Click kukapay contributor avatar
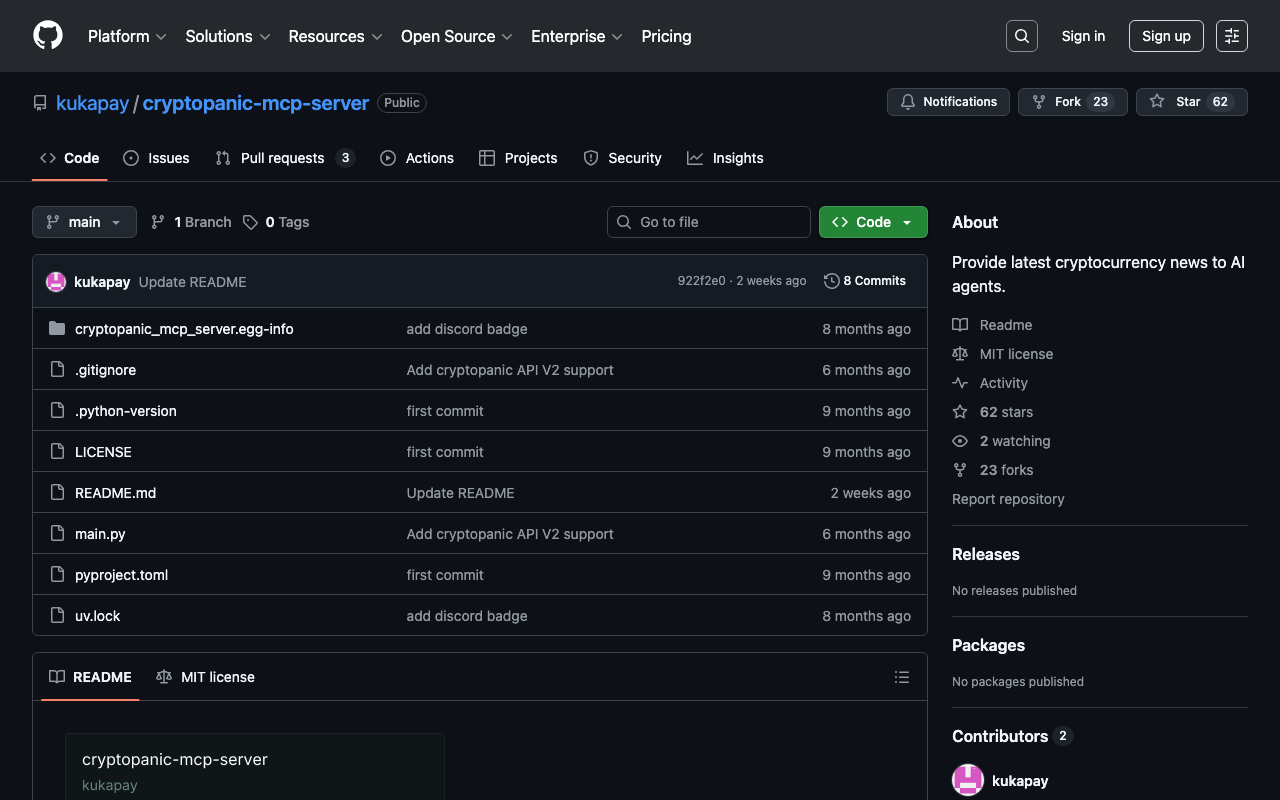 pos(968,780)
